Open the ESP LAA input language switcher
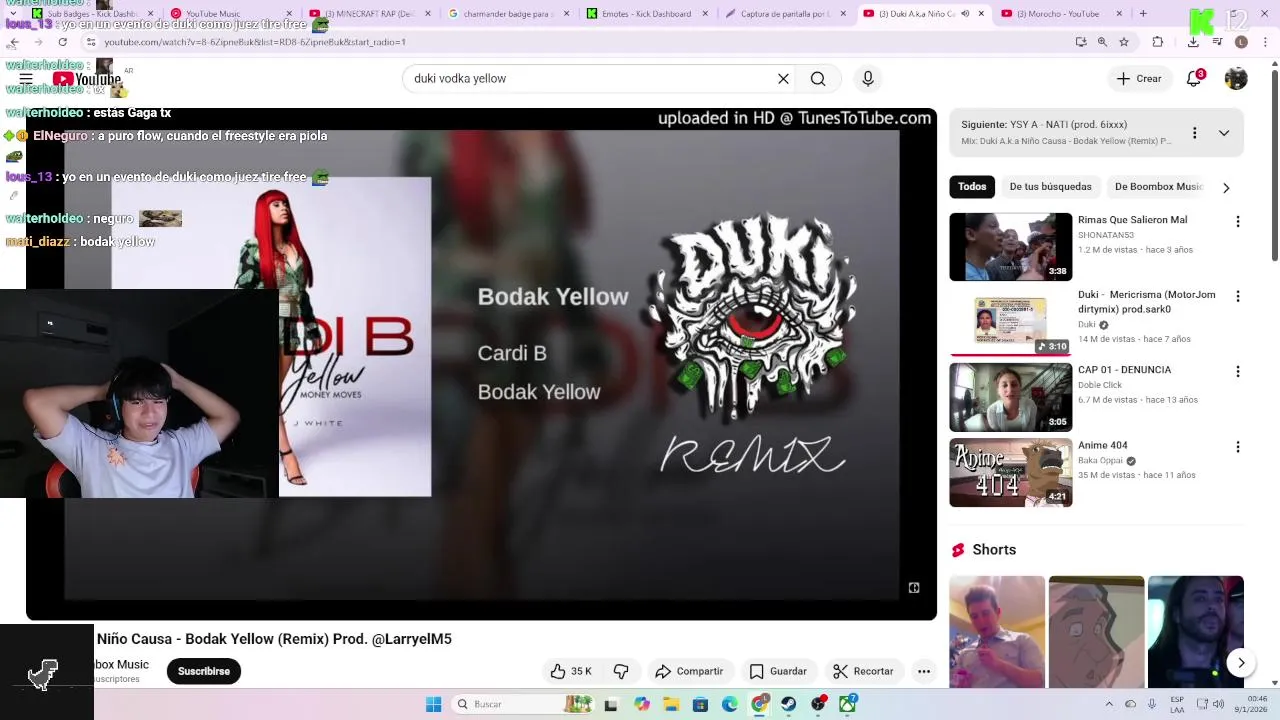This screenshot has width=1280, height=720. pos(1177,704)
